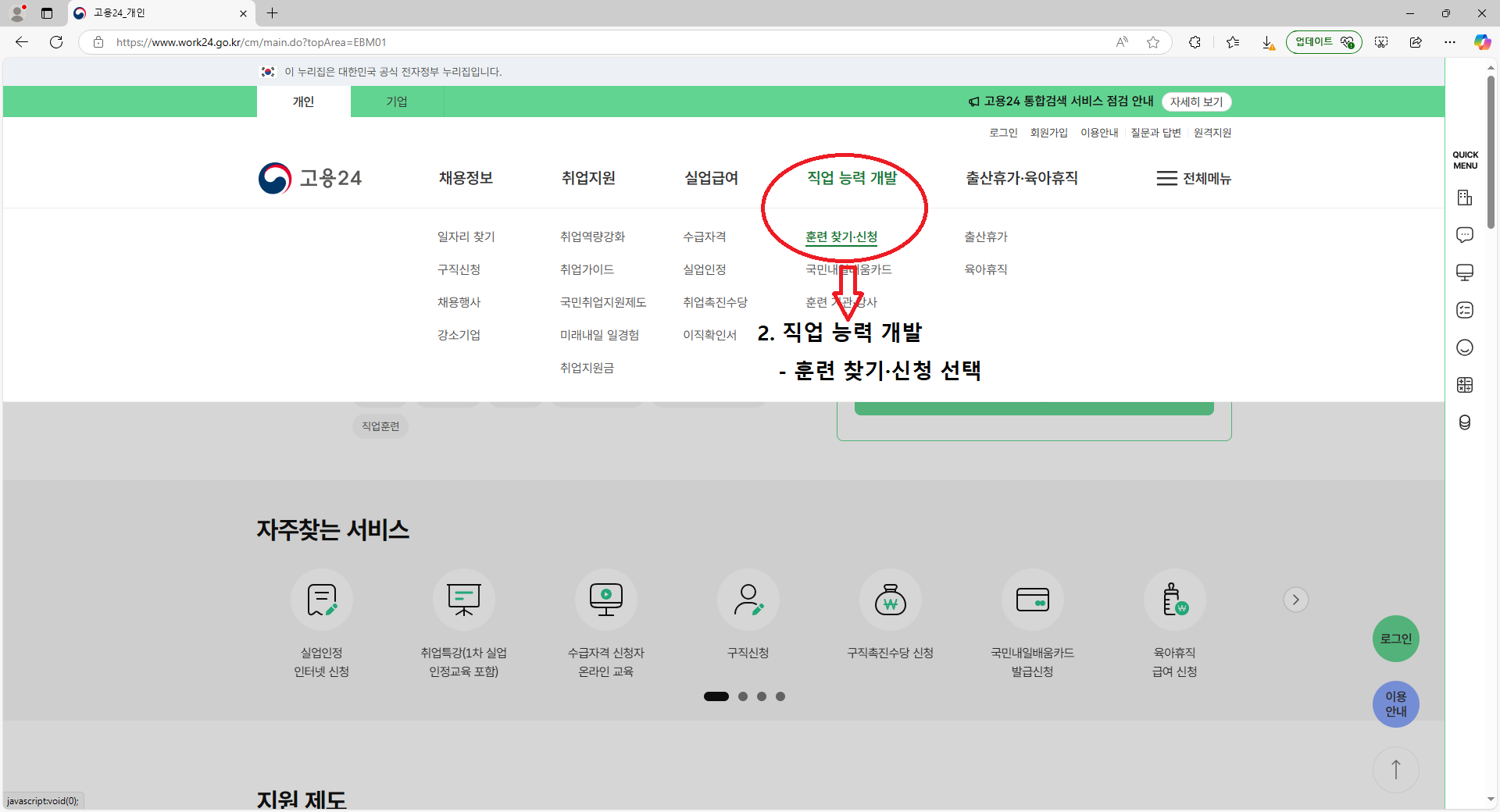
Task: Select the first carousel page indicator
Action: [716, 696]
